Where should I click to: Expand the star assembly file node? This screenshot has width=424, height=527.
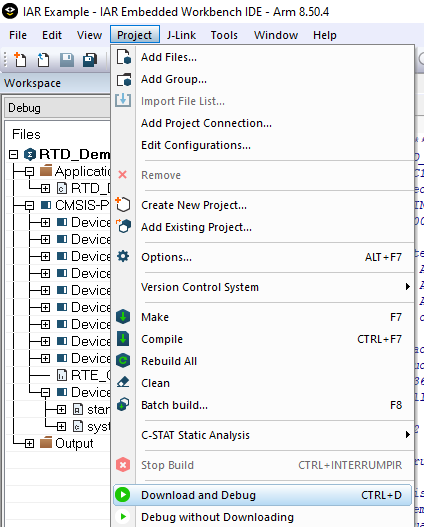(61, 409)
